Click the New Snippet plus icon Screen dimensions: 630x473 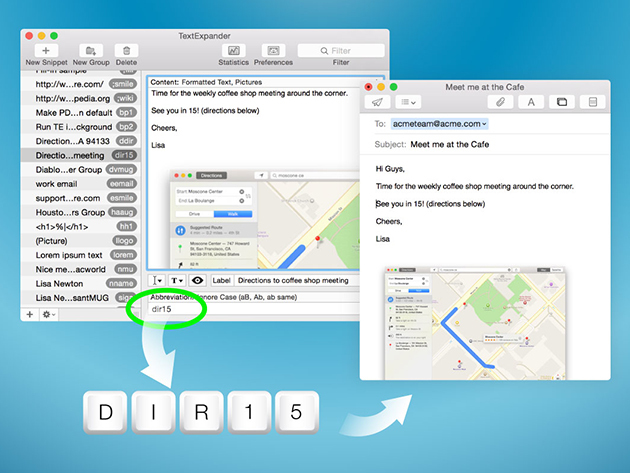pyautogui.click(x=46, y=50)
